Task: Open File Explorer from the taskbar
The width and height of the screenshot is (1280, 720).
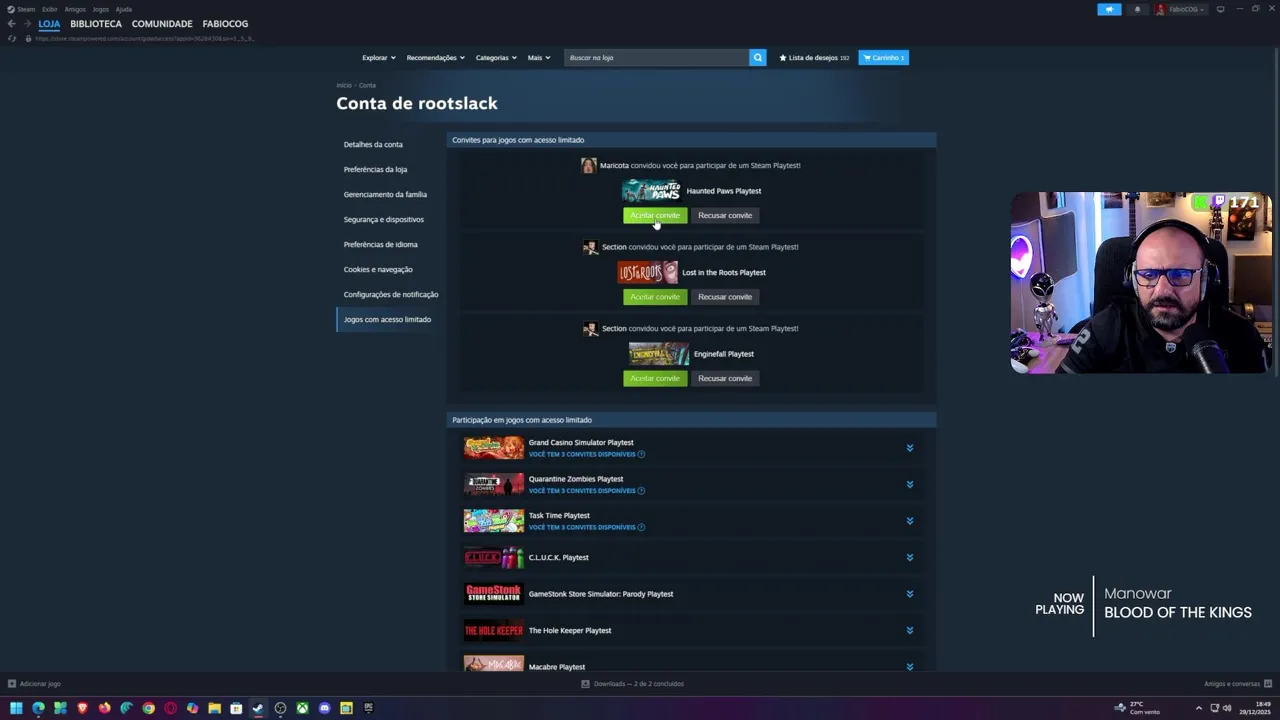Action: [x=214, y=708]
